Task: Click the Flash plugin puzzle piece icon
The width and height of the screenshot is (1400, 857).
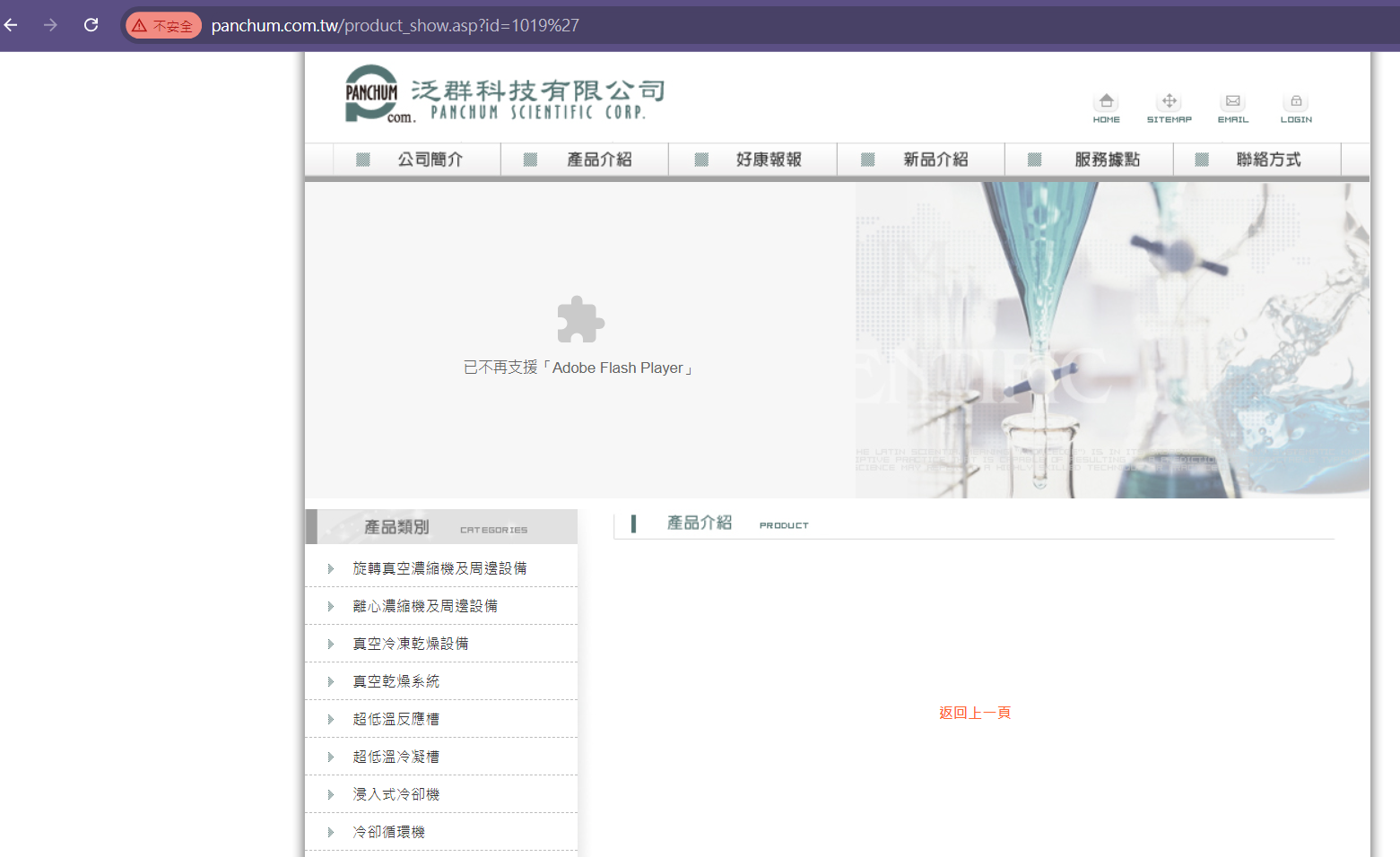Action: pyautogui.click(x=580, y=320)
